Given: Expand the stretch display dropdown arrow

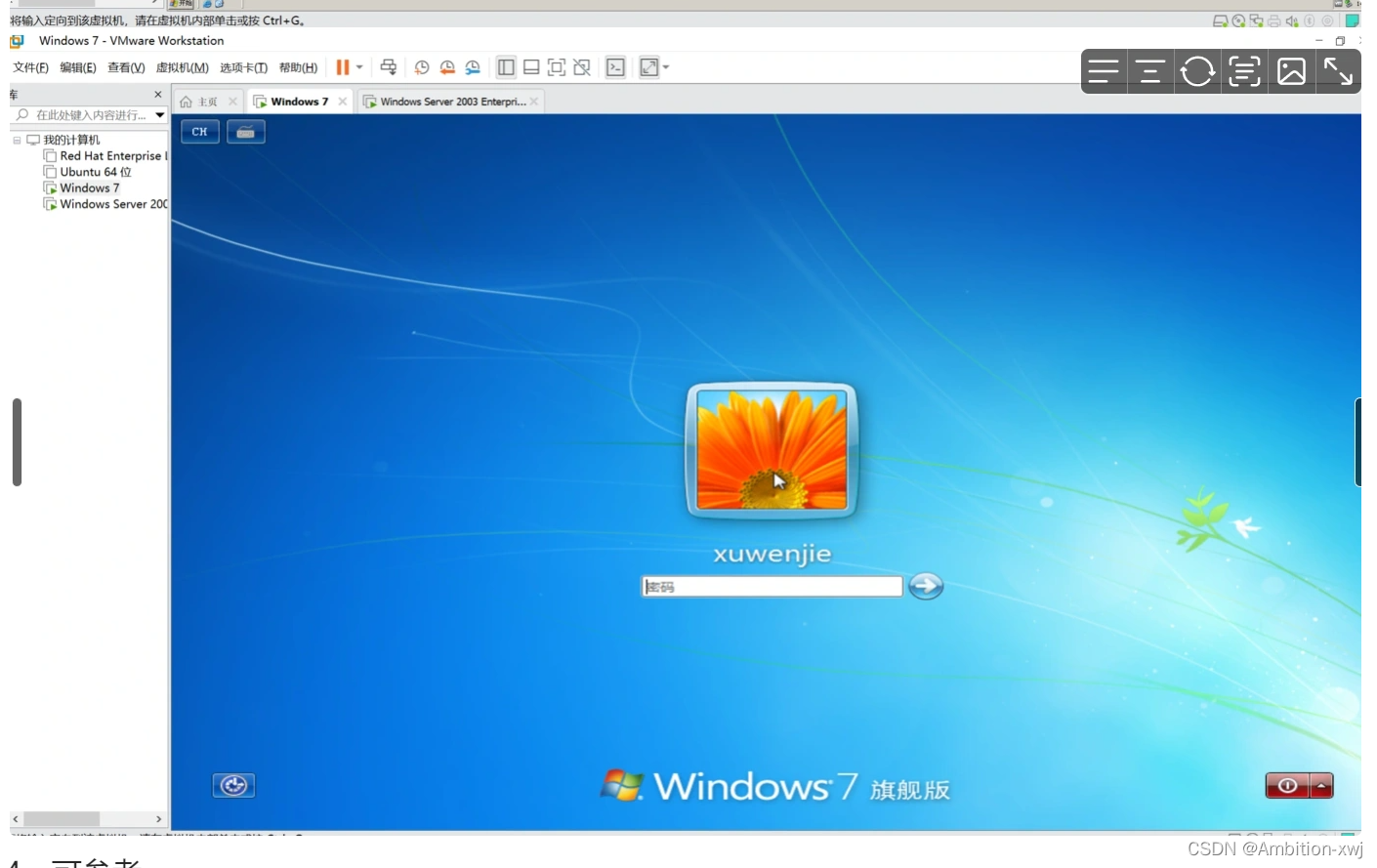Looking at the screenshot, I should coord(666,67).
